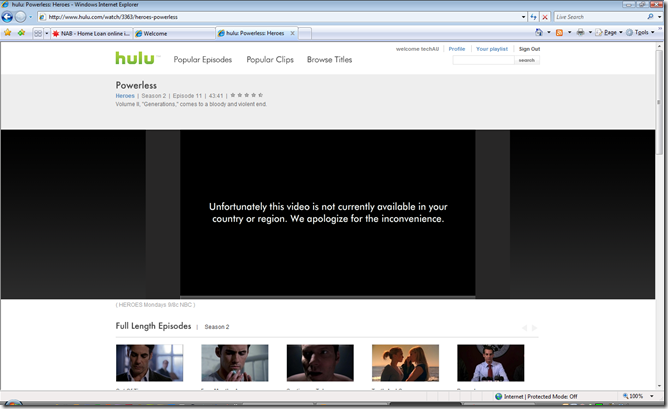The height and width of the screenshot is (409, 668).
Task: Open Your playlist
Action: coord(492,49)
